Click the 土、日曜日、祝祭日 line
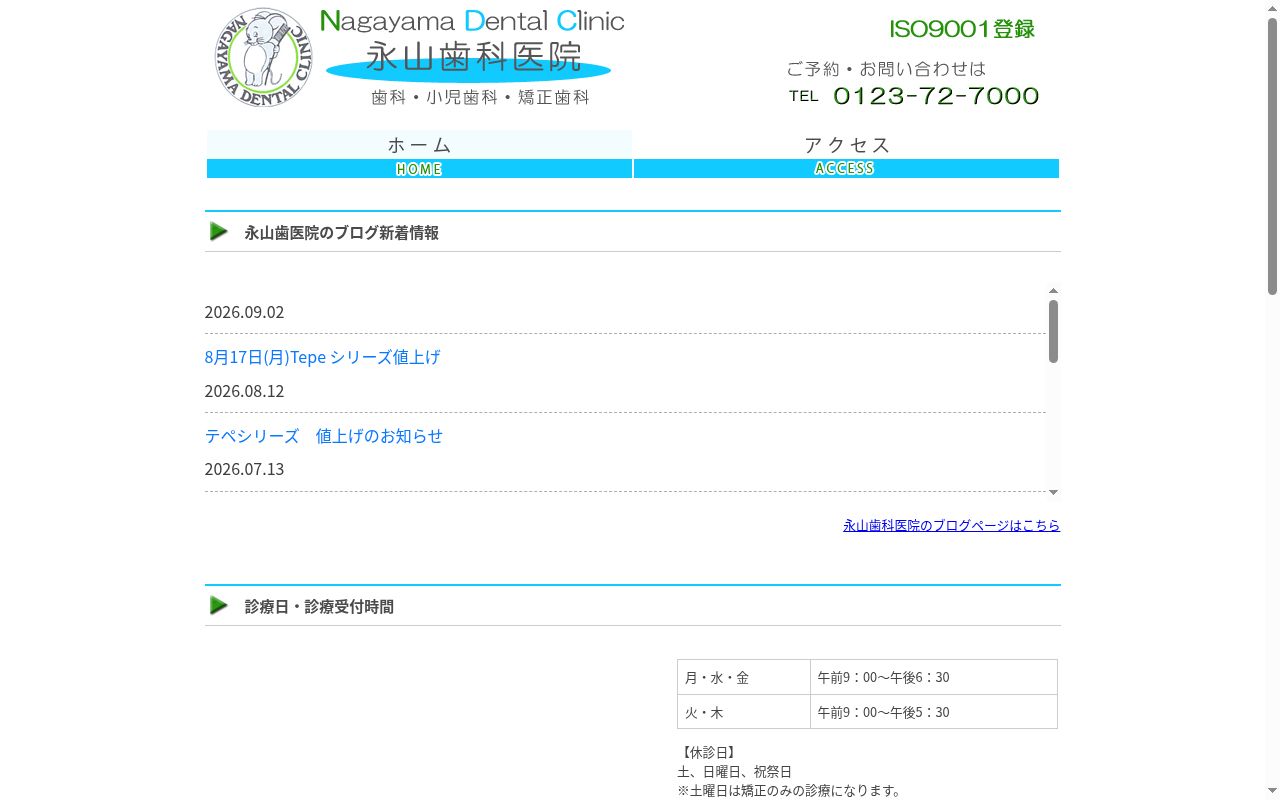1280x800 pixels. [x=734, y=772]
